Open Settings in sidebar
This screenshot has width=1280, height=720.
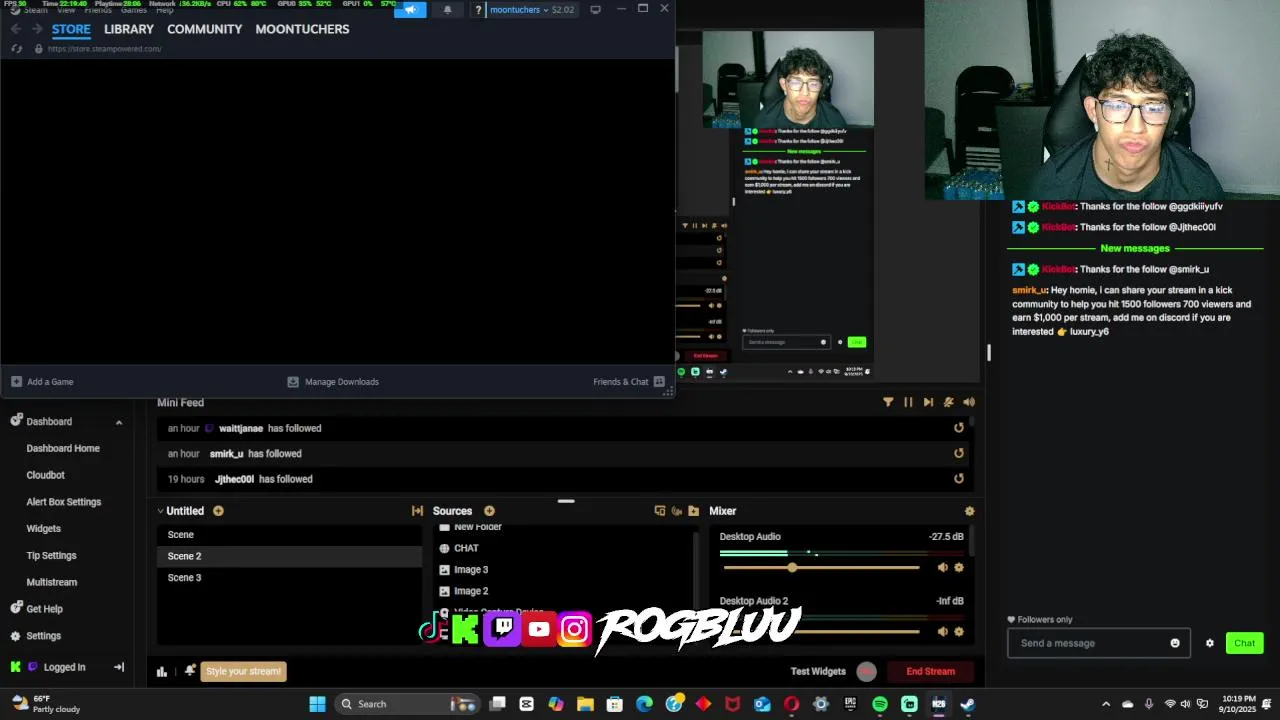[x=36, y=636]
